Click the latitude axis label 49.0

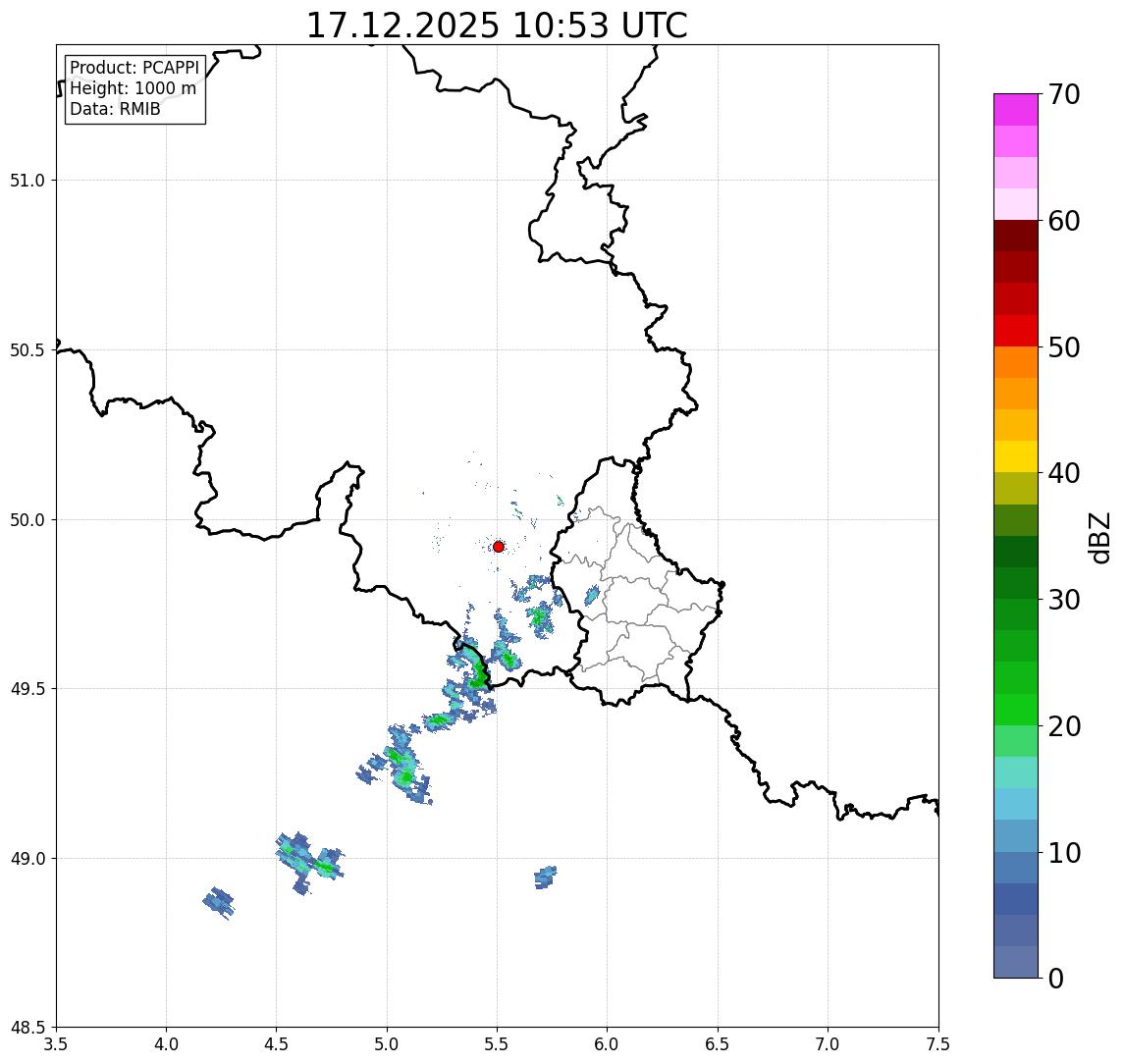[27, 858]
